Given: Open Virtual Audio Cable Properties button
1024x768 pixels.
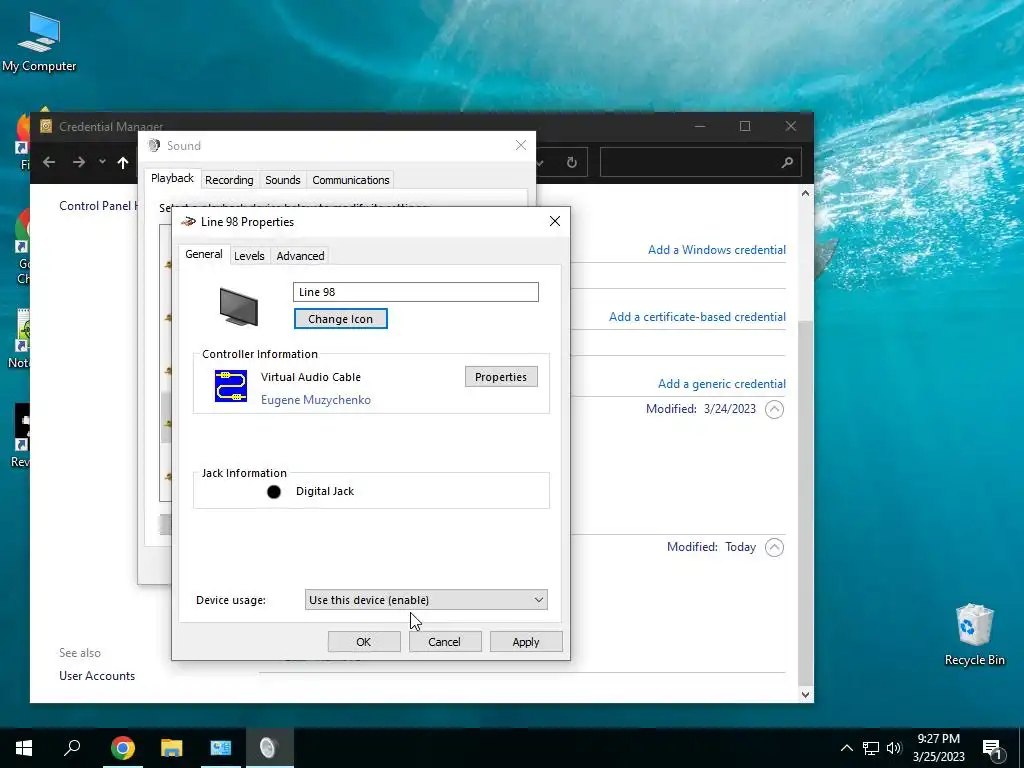Looking at the screenshot, I should click(x=501, y=377).
